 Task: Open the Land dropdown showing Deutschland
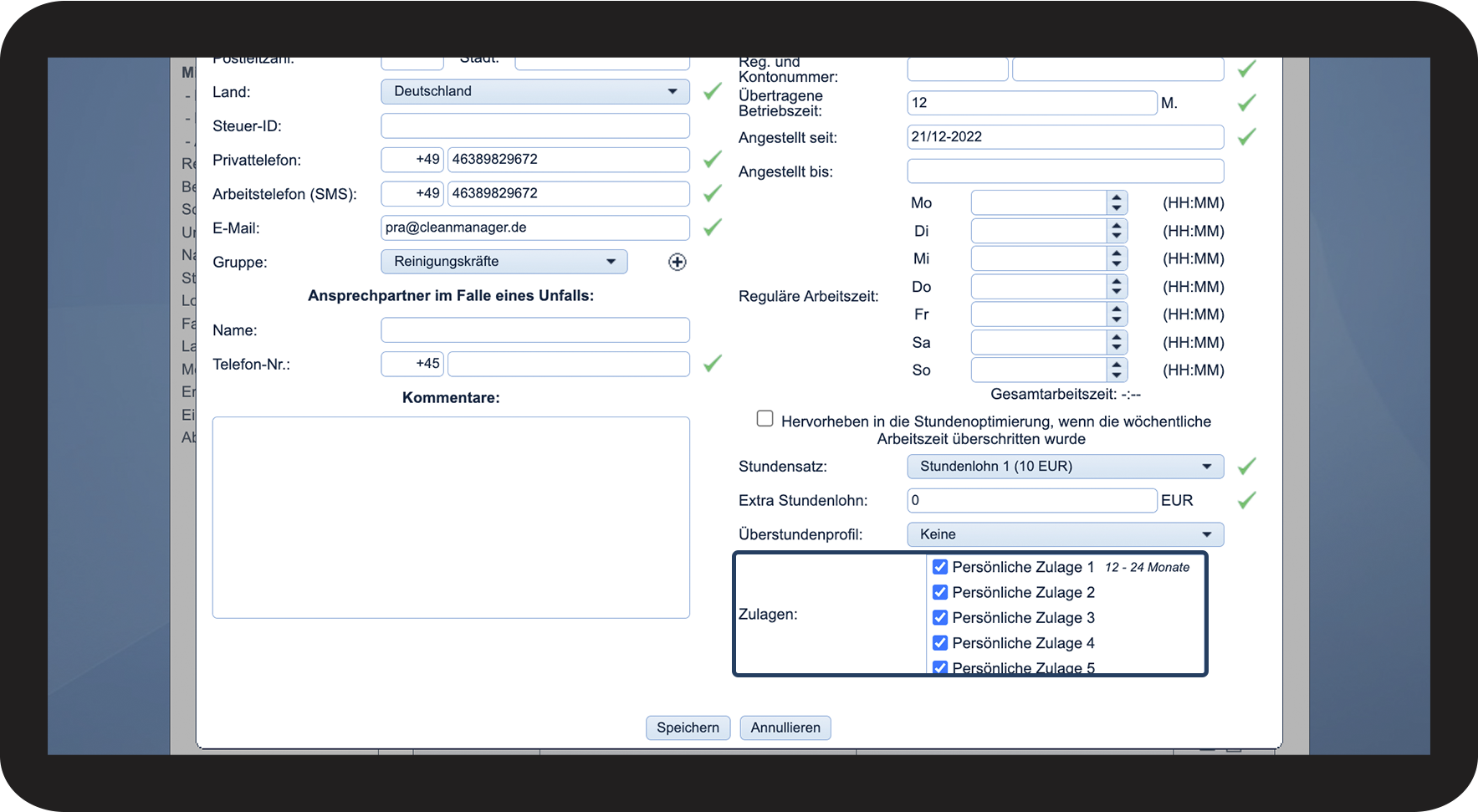(534, 92)
